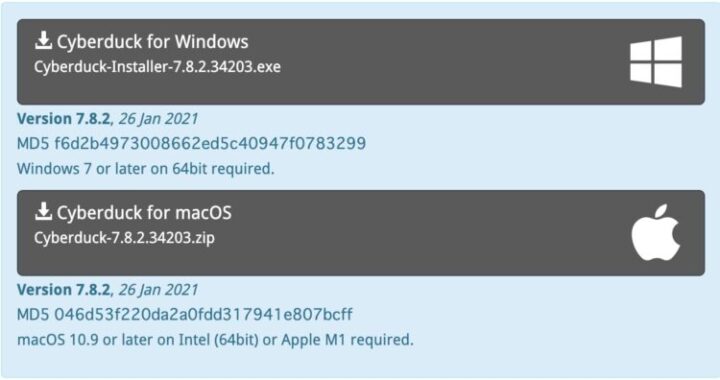Download Cyberduck-Installer-7.8.2.34203.exe file name link
The width and height of the screenshot is (720, 380).
(x=157, y=67)
